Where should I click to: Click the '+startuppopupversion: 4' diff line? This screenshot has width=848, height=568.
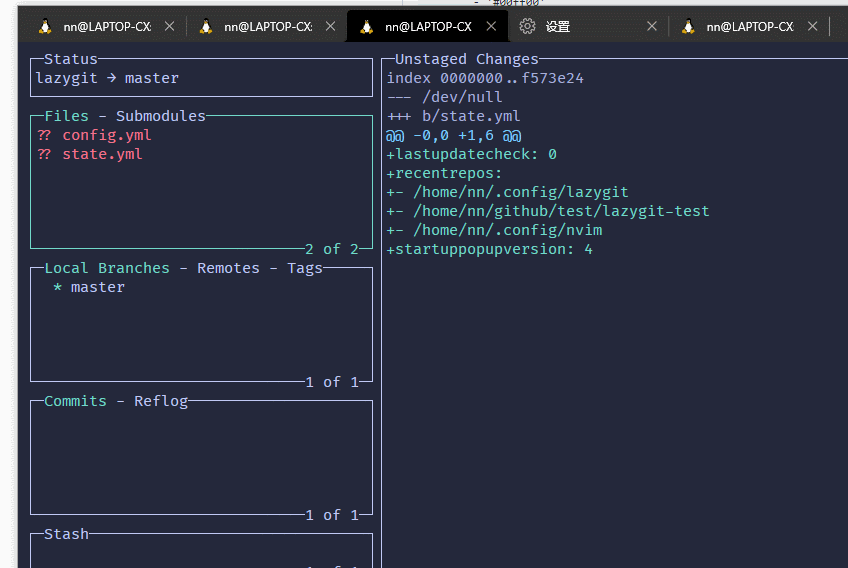click(x=489, y=249)
